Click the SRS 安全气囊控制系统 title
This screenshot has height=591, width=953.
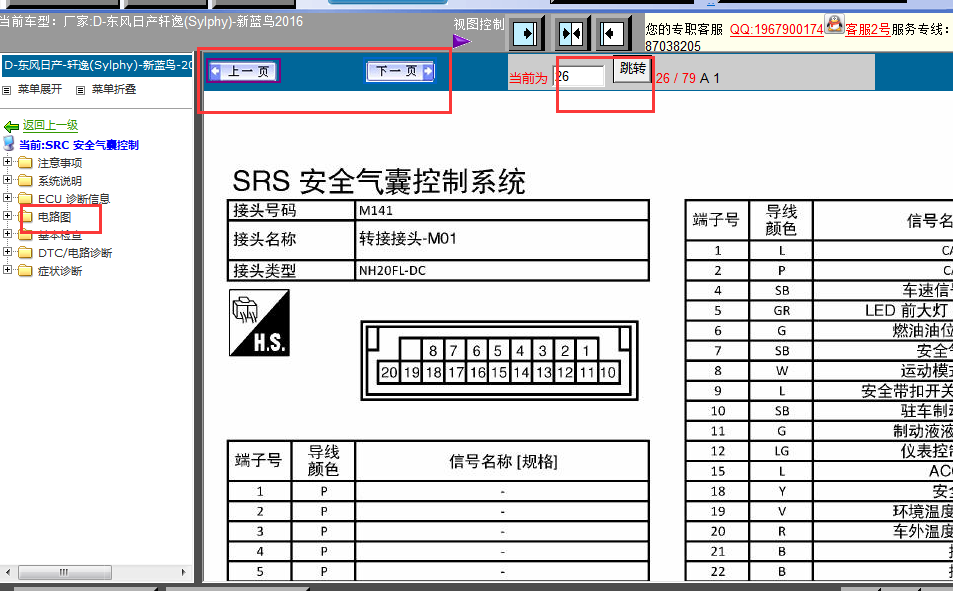click(379, 181)
